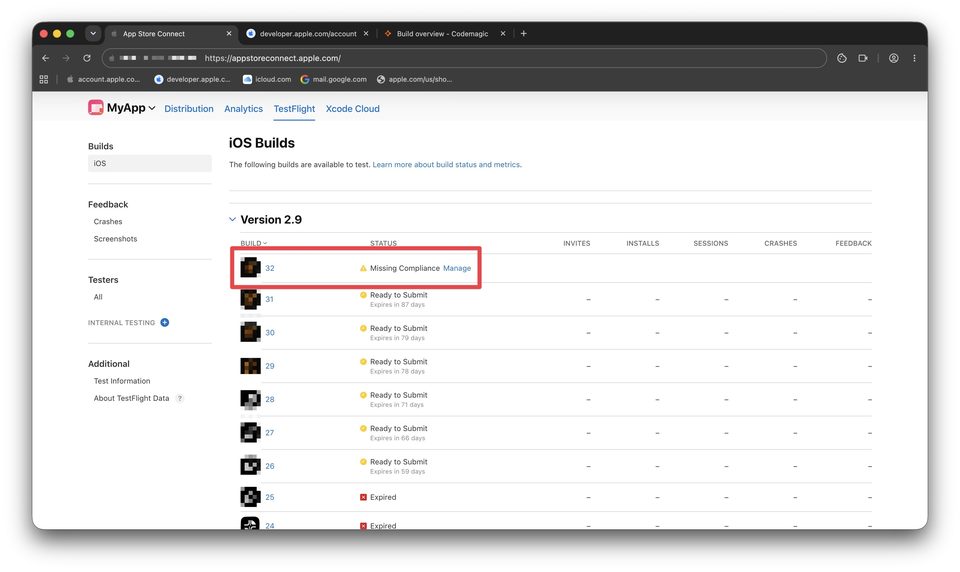Open build 30 link
The image size is (960, 572).
tap(269, 333)
